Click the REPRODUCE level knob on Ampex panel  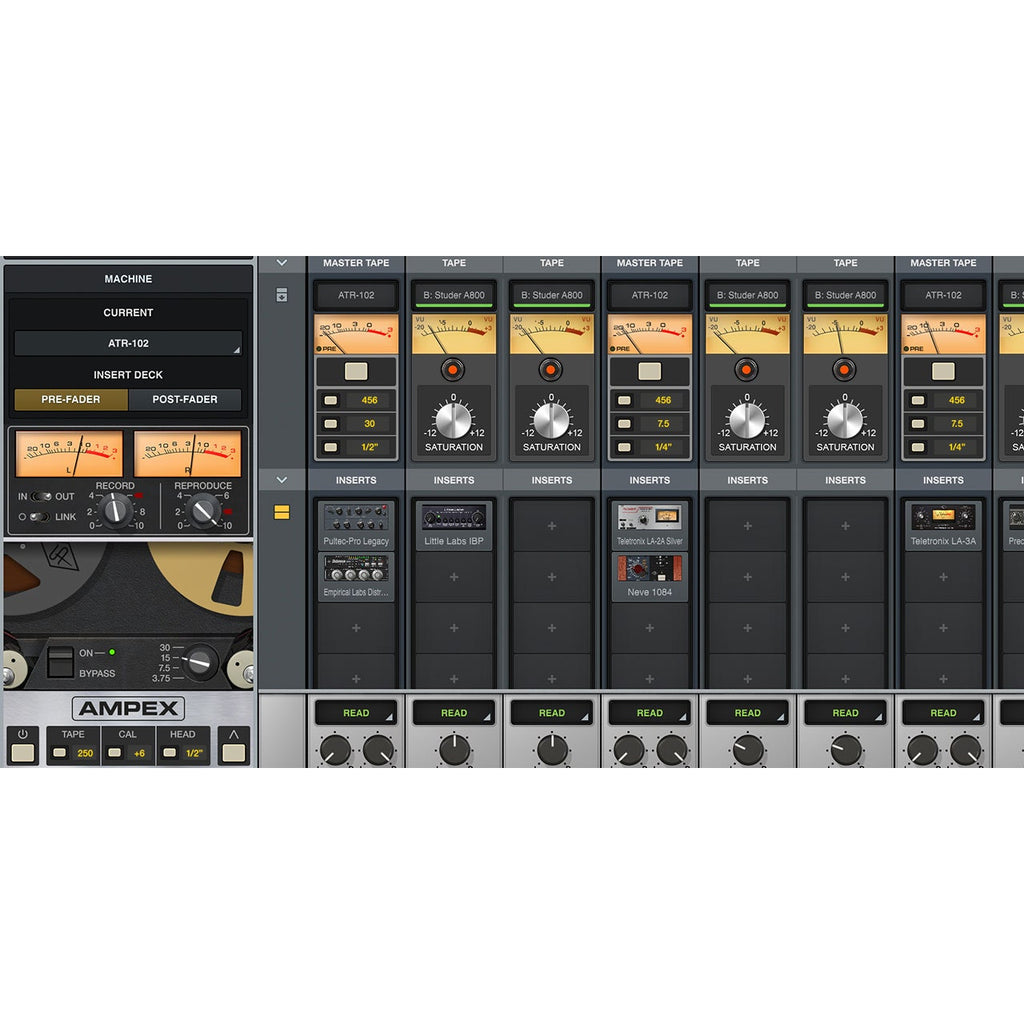click(204, 510)
